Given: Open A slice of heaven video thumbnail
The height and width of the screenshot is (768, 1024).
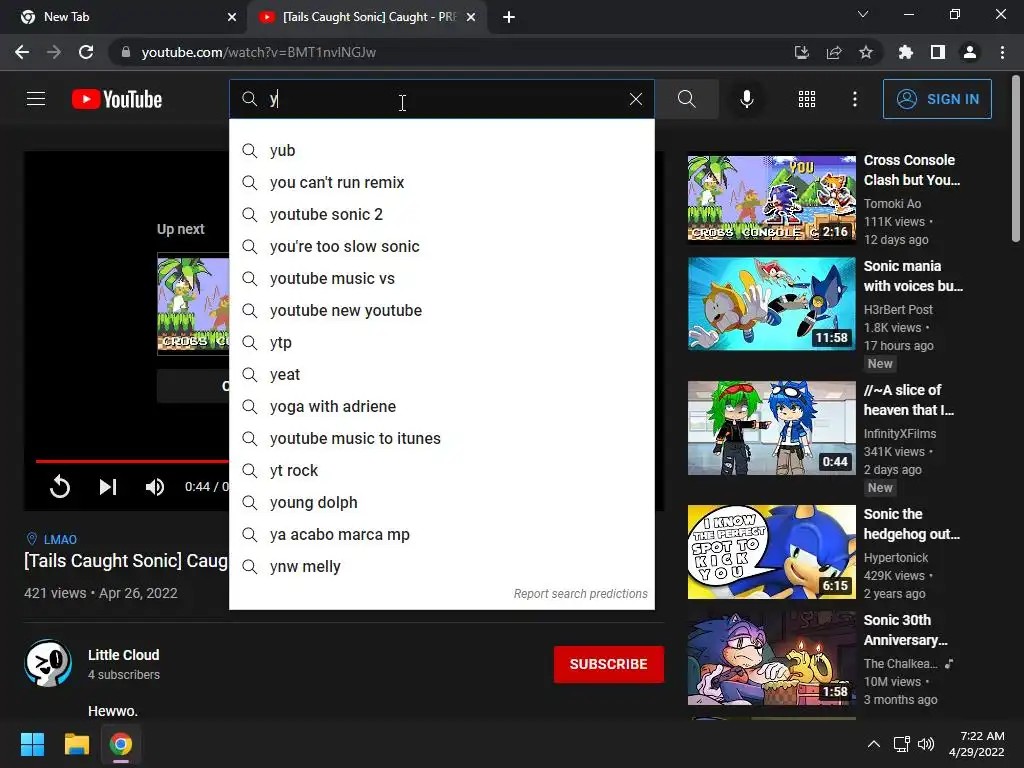Looking at the screenshot, I should 771,428.
